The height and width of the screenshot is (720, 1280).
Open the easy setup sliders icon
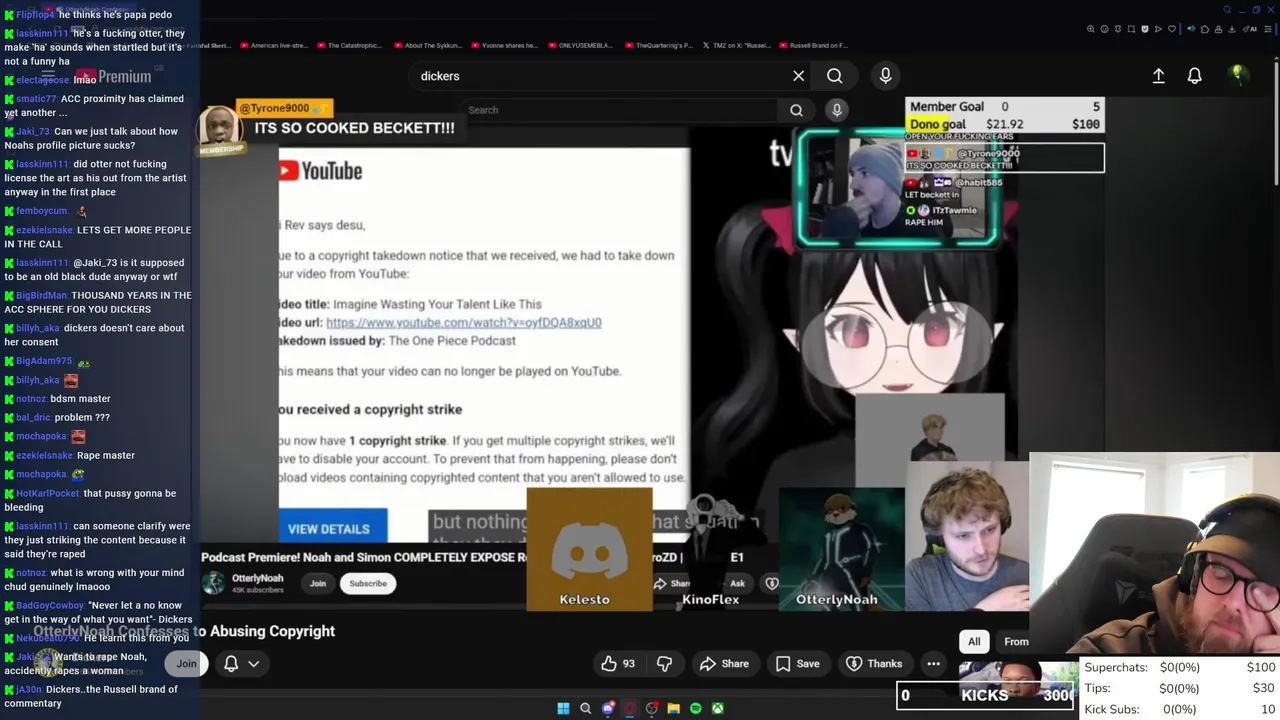click(x=1268, y=29)
